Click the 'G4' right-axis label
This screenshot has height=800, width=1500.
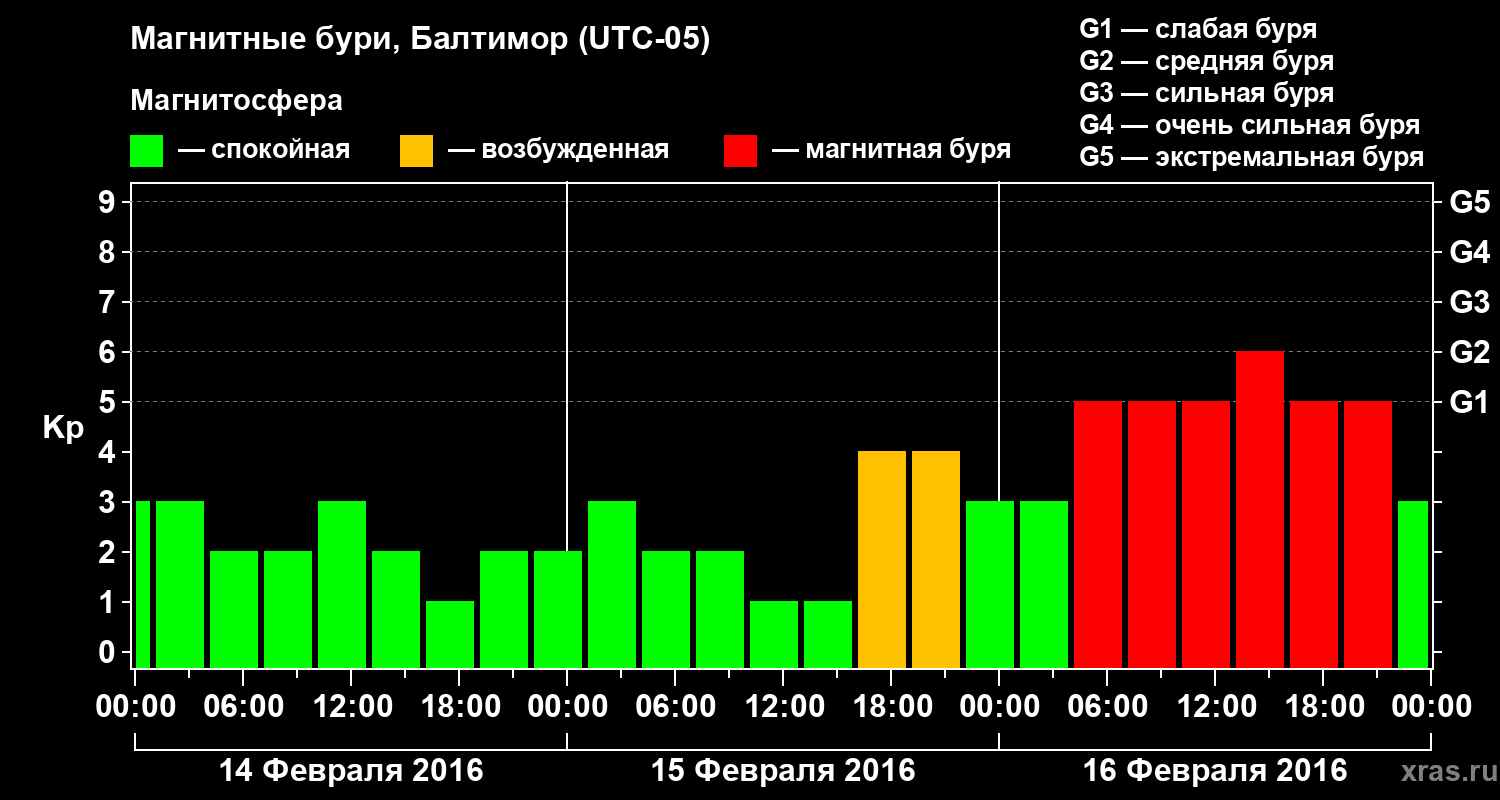click(1469, 253)
